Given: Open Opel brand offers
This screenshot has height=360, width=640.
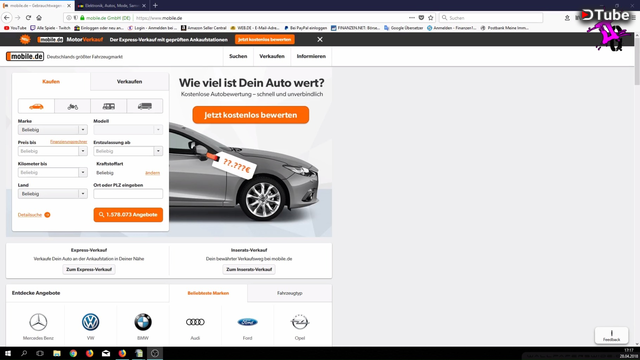Looking at the screenshot, I should [x=300, y=326].
